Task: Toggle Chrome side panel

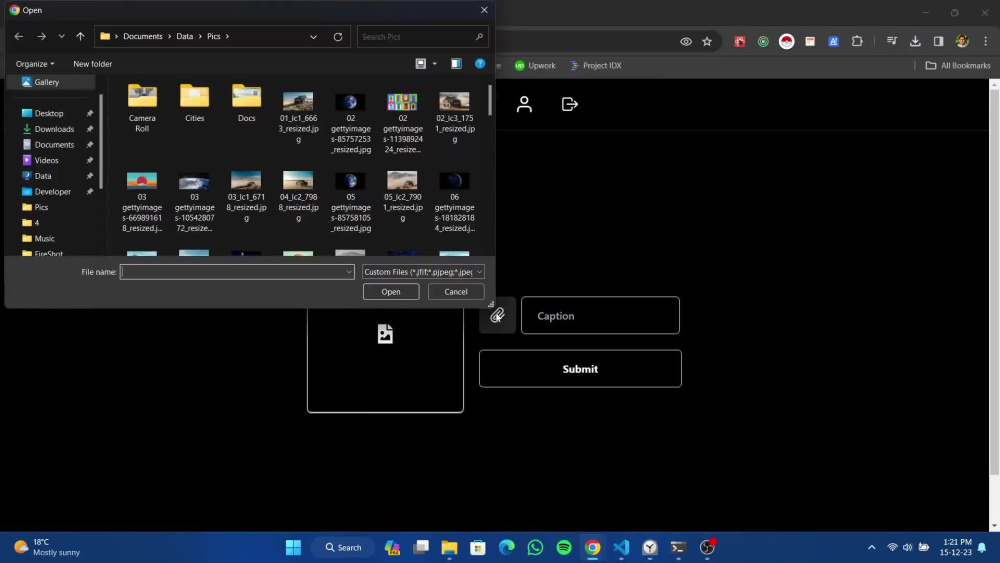Action: (938, 41)
